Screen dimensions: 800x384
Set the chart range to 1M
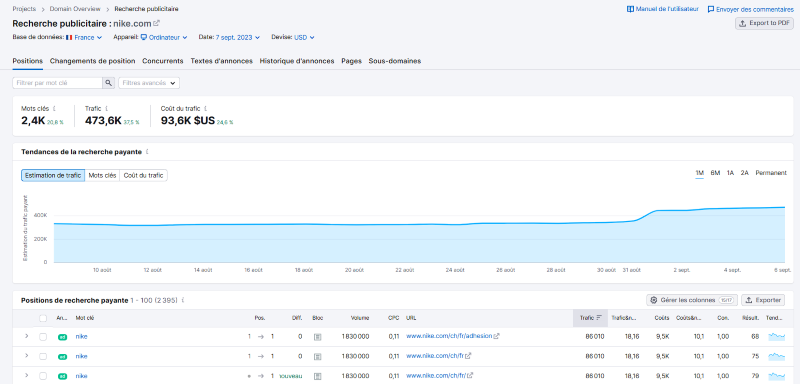(699, 173)
